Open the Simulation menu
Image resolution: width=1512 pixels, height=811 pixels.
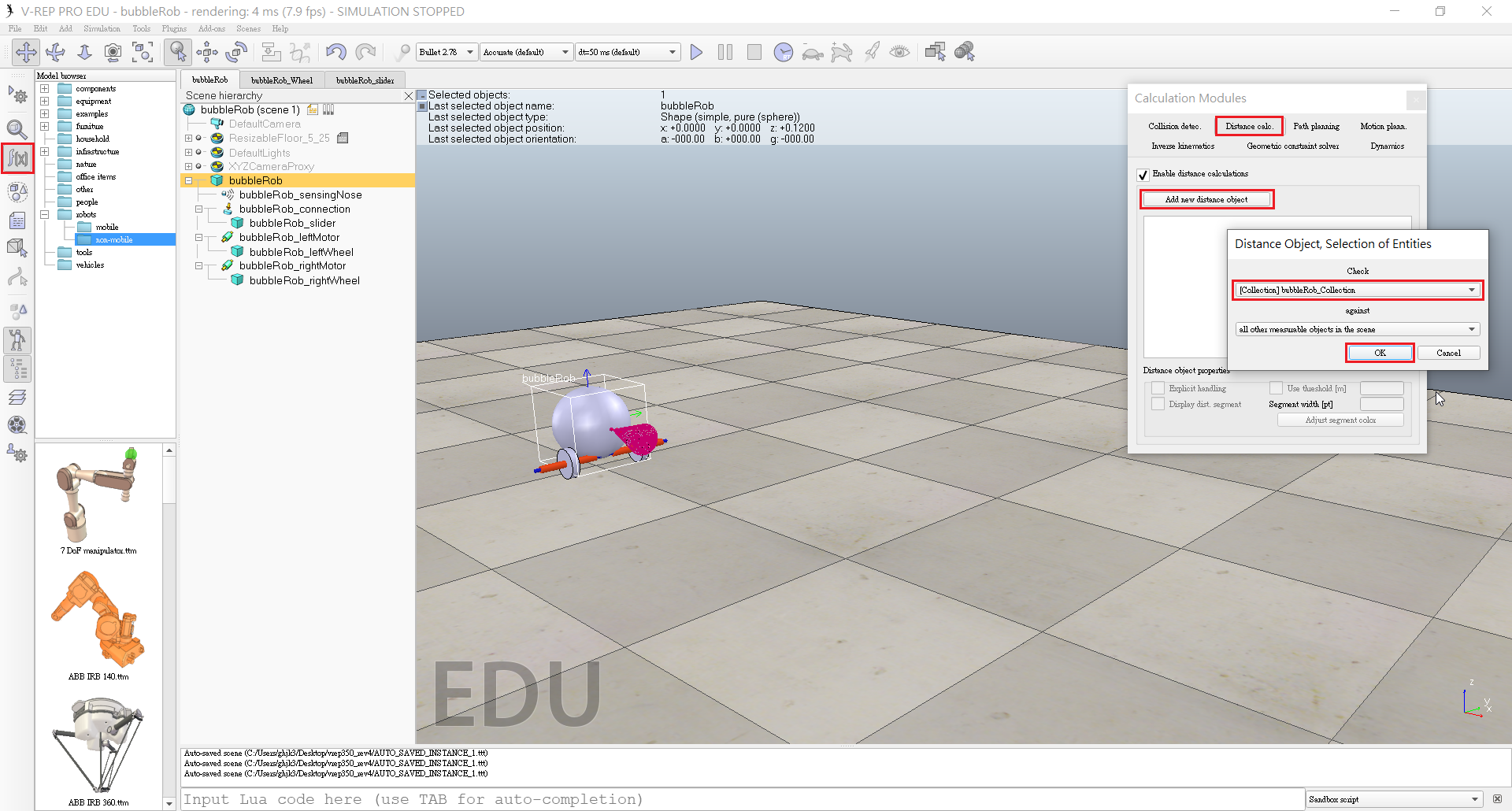click(102, 29)
